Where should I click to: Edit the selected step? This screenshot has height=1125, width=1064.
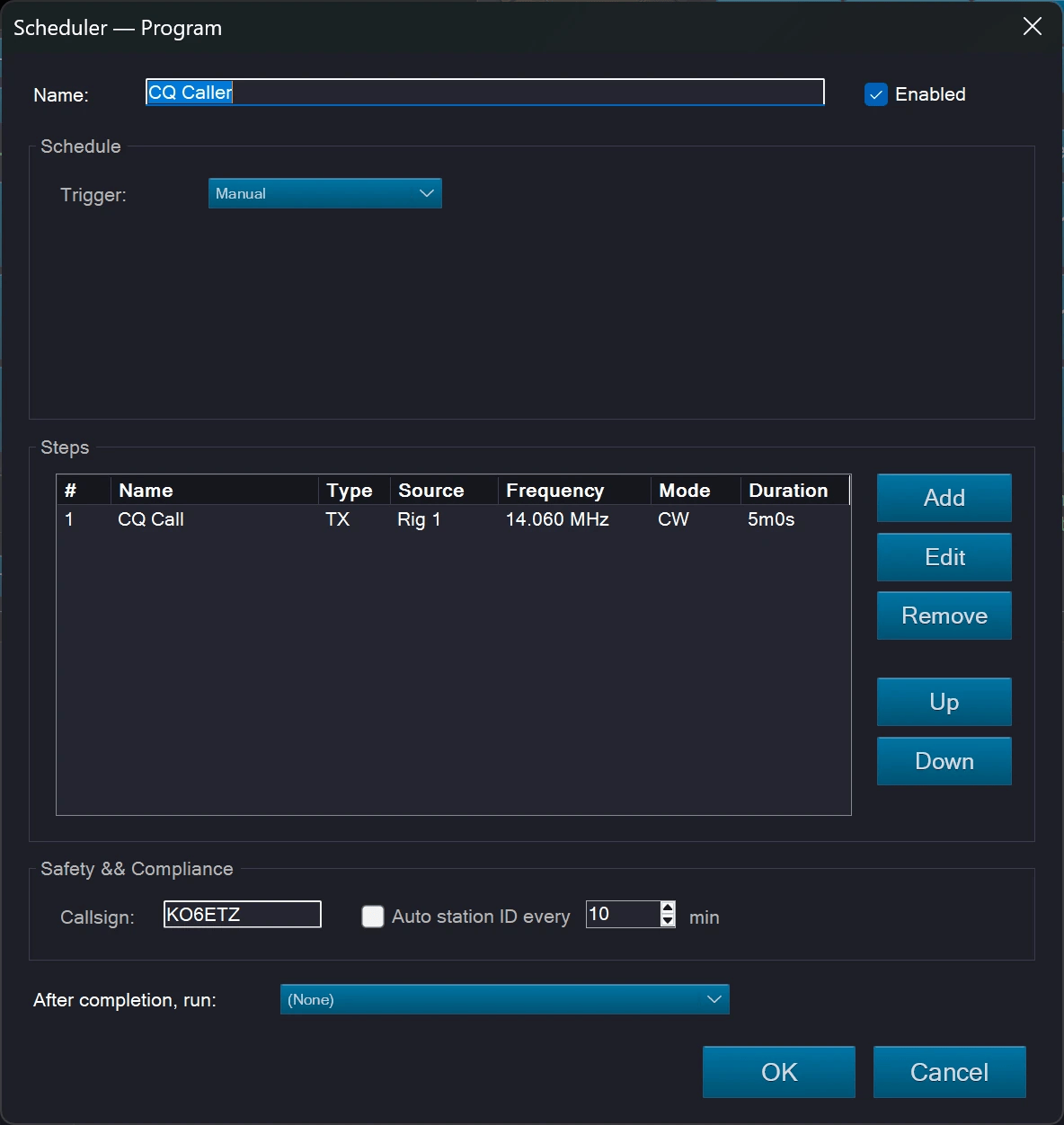tap(944, 557)
